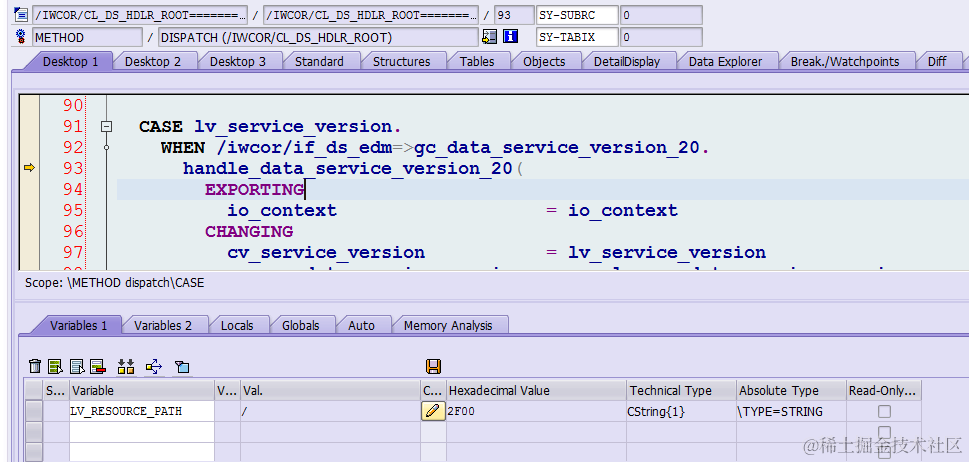The height and width of the screenshot is (462, 969).
Task: Click the first /IWCOR/CL_DS_HDLR_ROOT program field
Action: click(140, 15)
